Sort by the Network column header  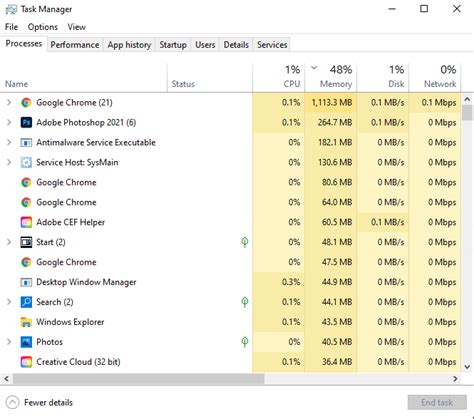click(x=435, y=77)
